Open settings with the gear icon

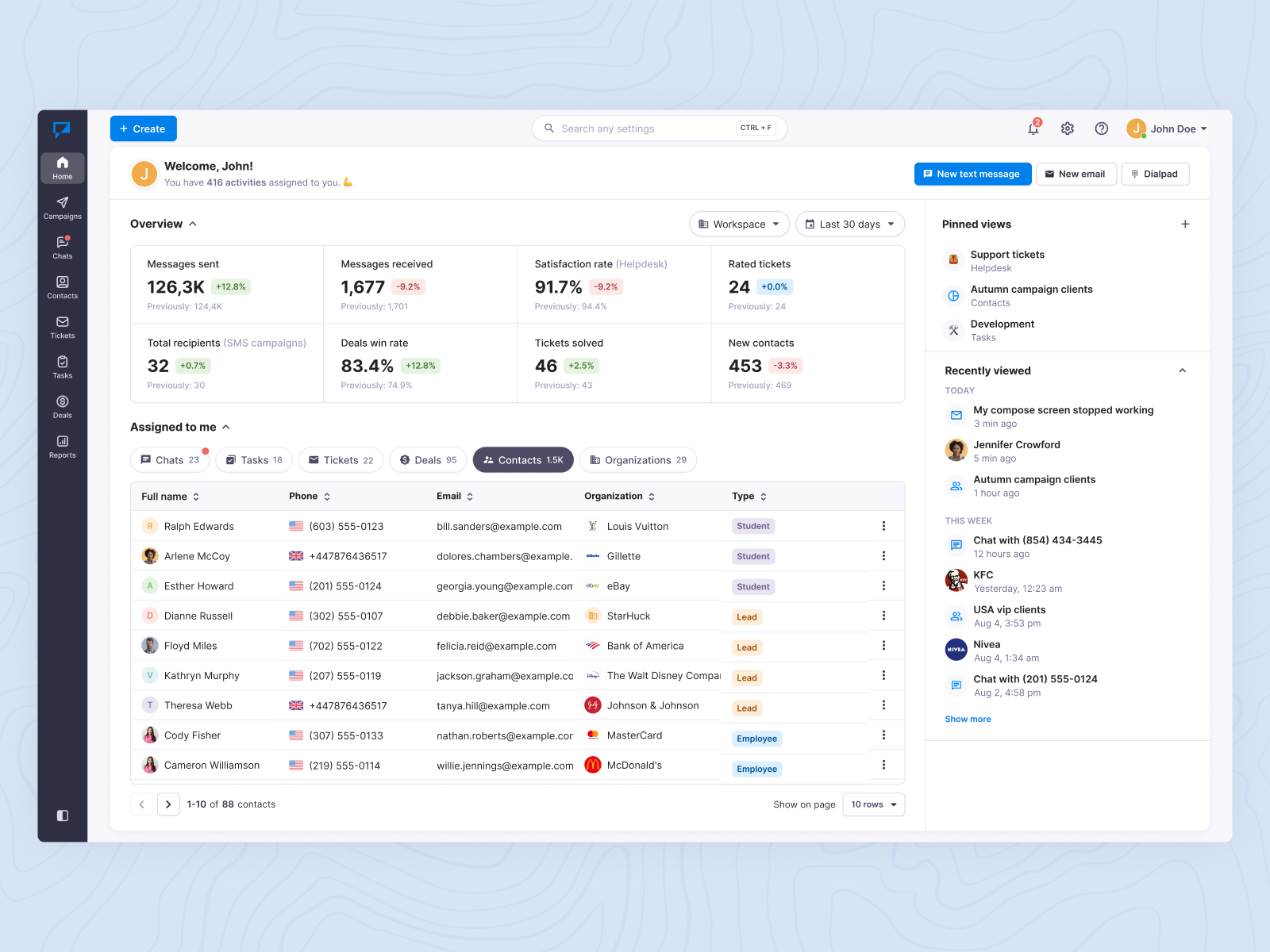tap(1067, 128)
